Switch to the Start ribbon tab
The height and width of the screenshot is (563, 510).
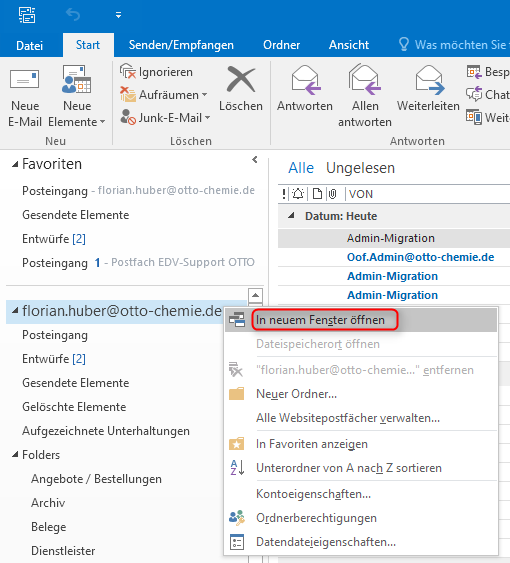88,45
